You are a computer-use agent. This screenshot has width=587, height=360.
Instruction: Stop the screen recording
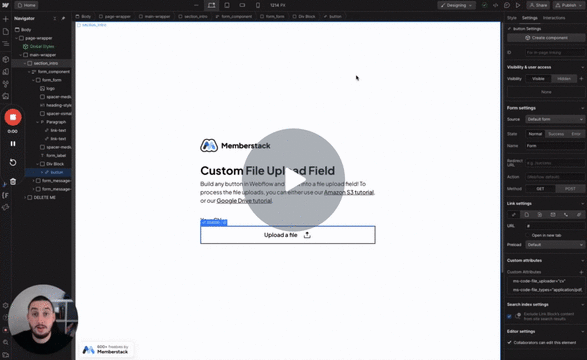(13, 117)
